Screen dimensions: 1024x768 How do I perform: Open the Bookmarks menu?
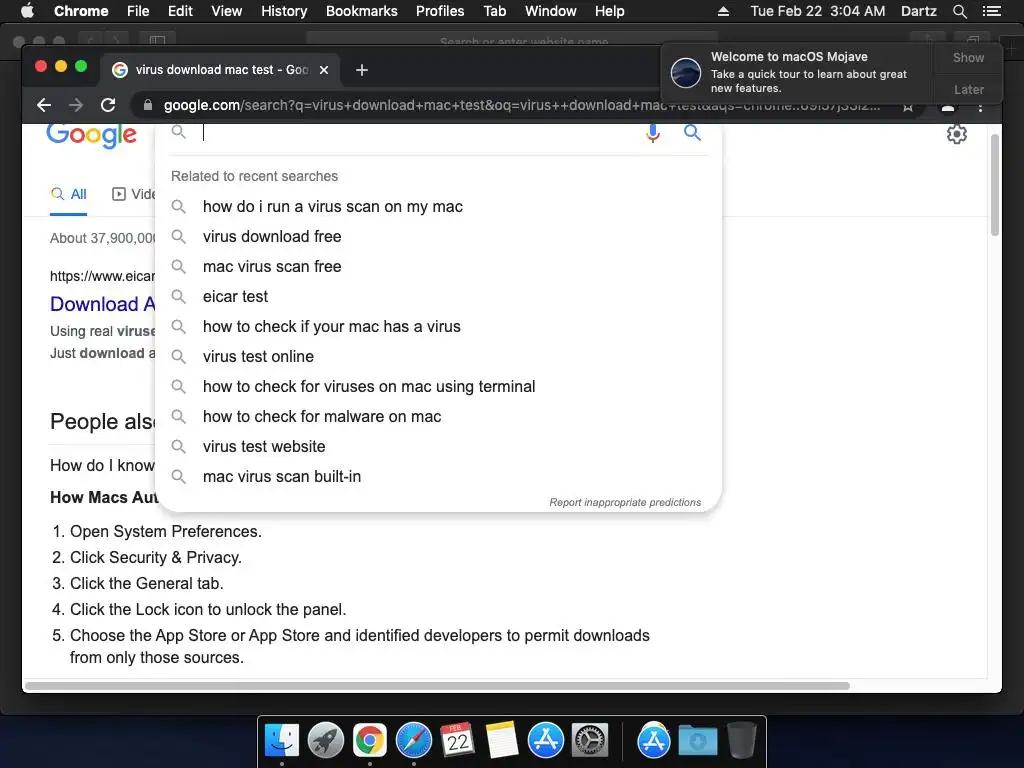(x=362, y=11)
